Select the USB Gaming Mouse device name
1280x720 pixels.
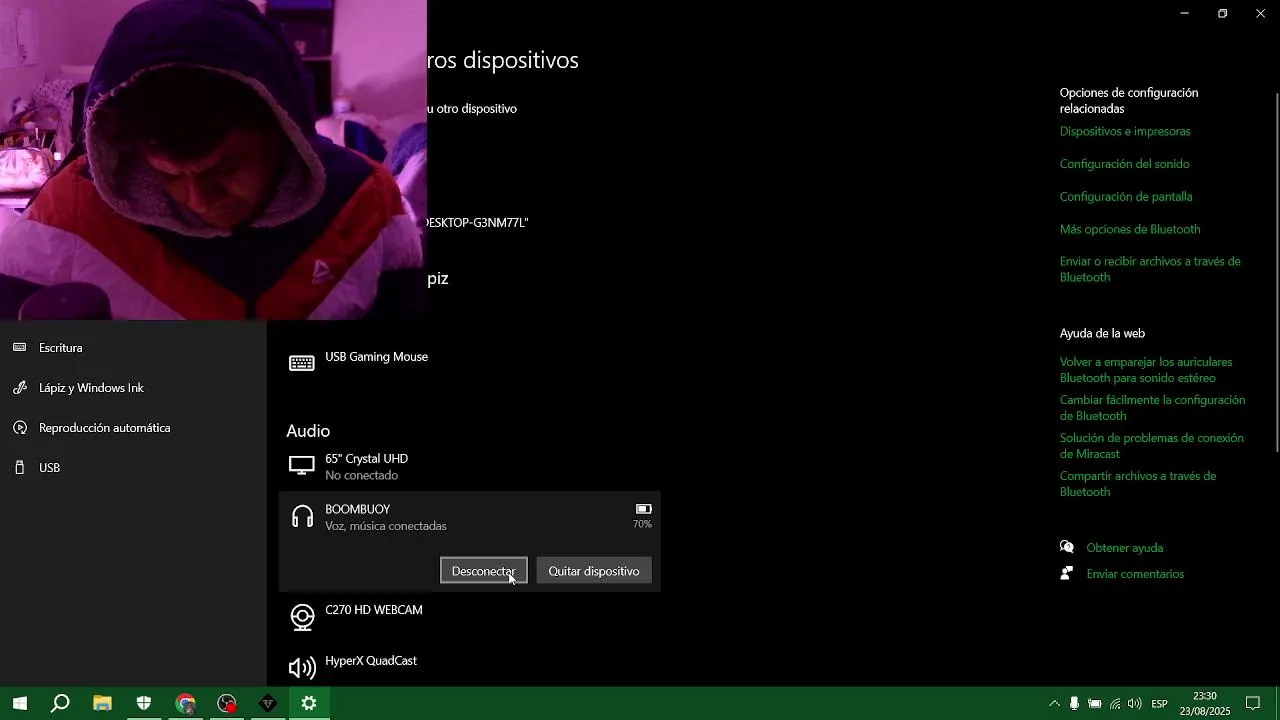tap(376, 357)
